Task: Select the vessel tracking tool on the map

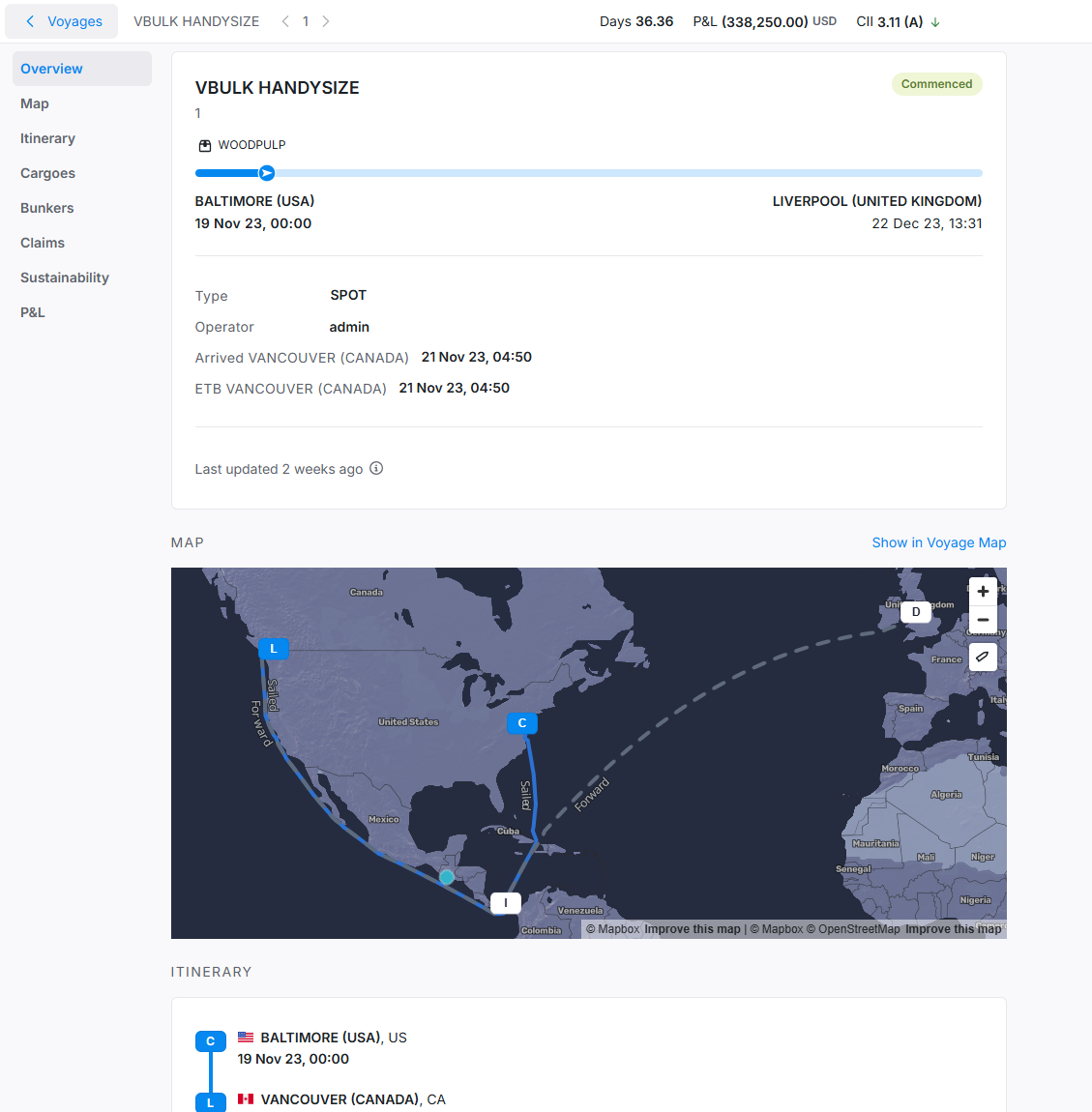Action: tap(982, 657)
